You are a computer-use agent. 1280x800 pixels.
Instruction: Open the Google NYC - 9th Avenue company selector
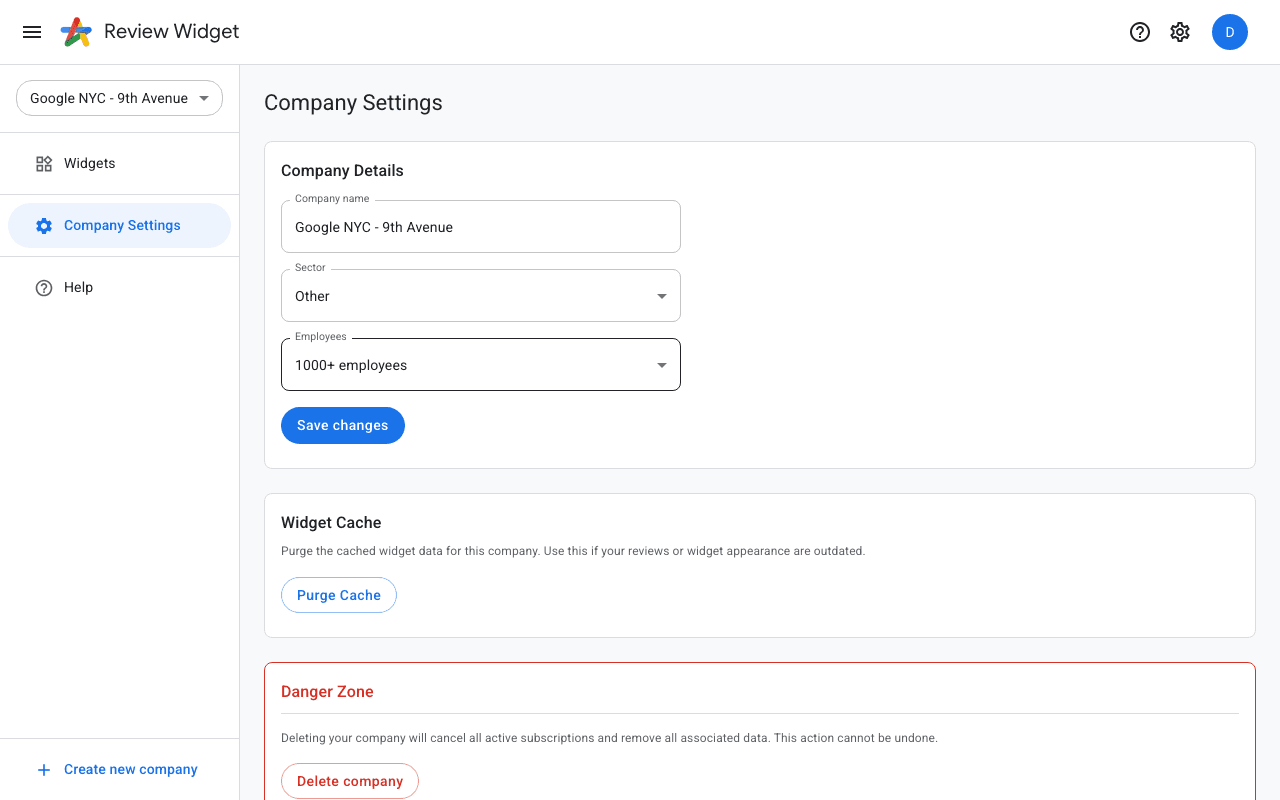tap(119, 98)
